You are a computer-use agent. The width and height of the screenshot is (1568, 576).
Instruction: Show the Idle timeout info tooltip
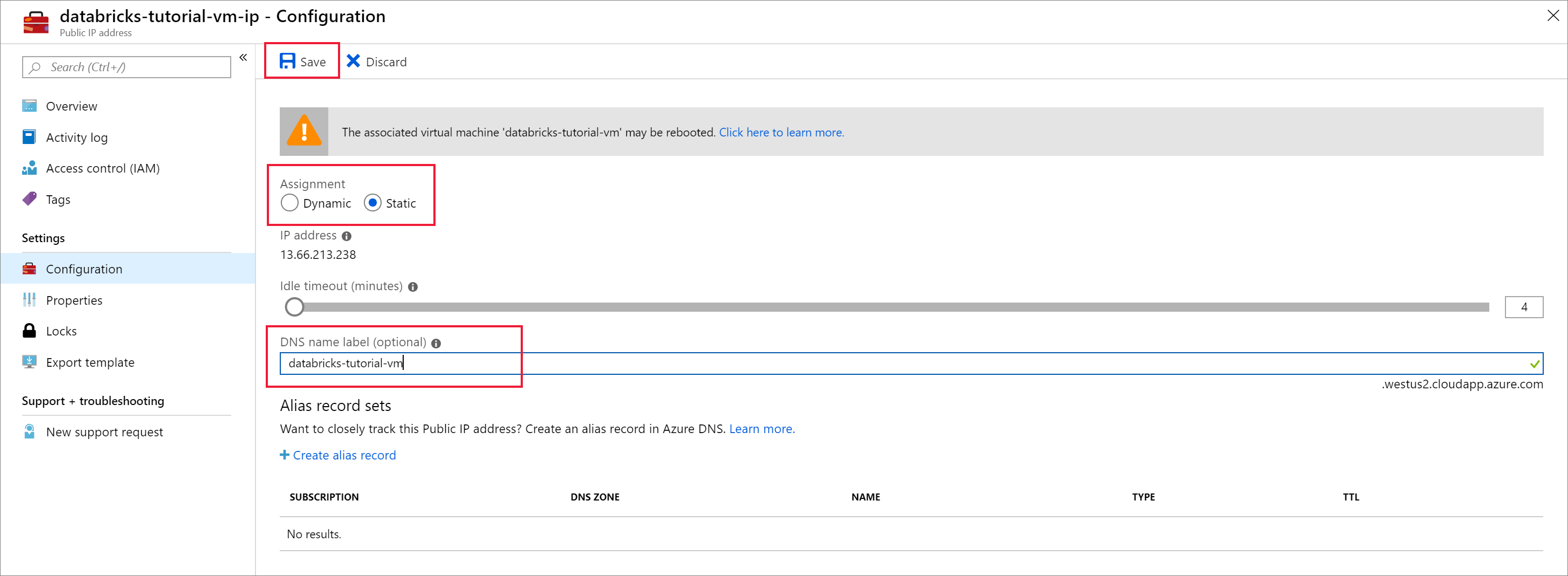point(413,286)
